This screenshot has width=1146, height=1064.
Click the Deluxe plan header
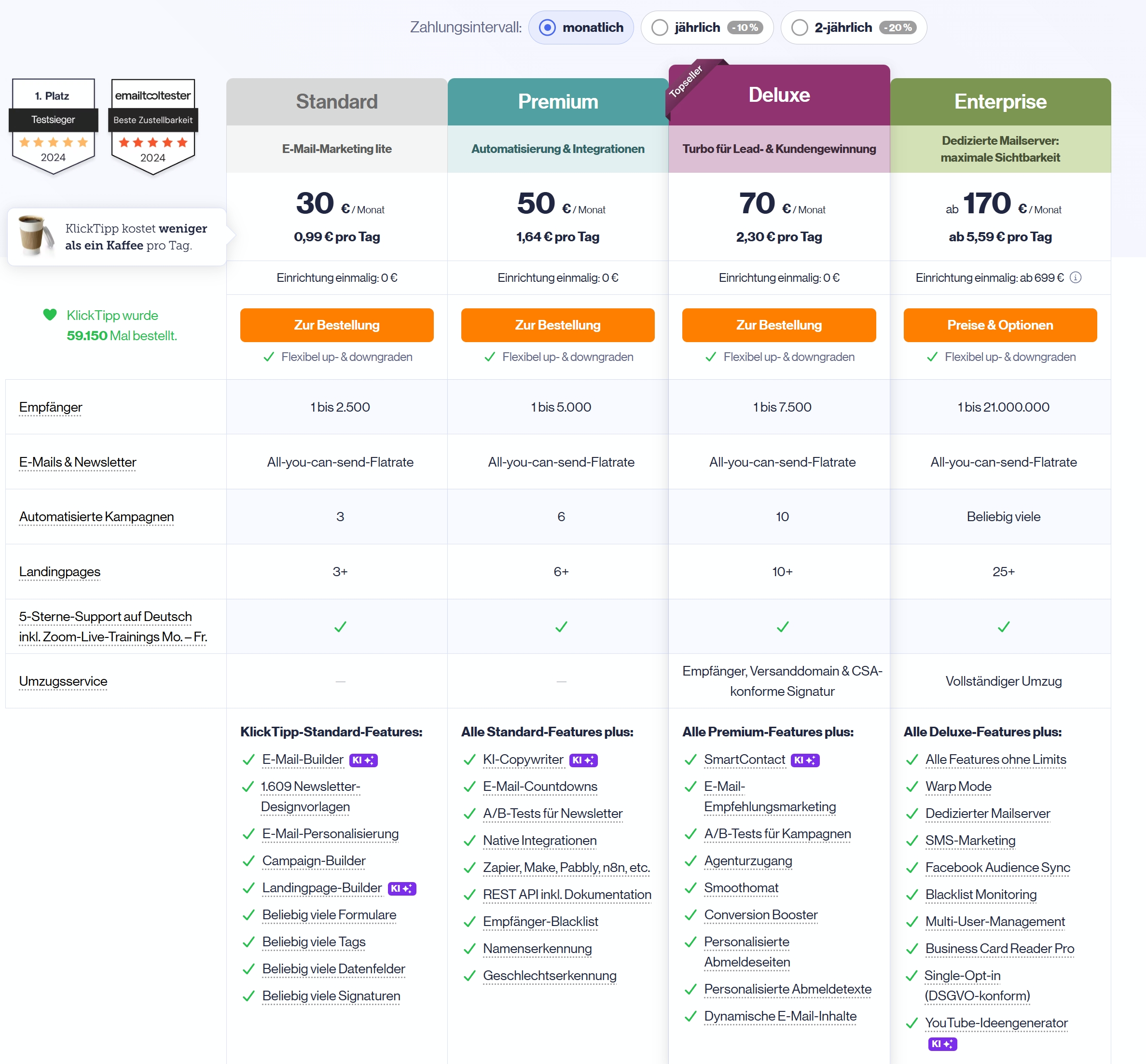tap(779, 95)
